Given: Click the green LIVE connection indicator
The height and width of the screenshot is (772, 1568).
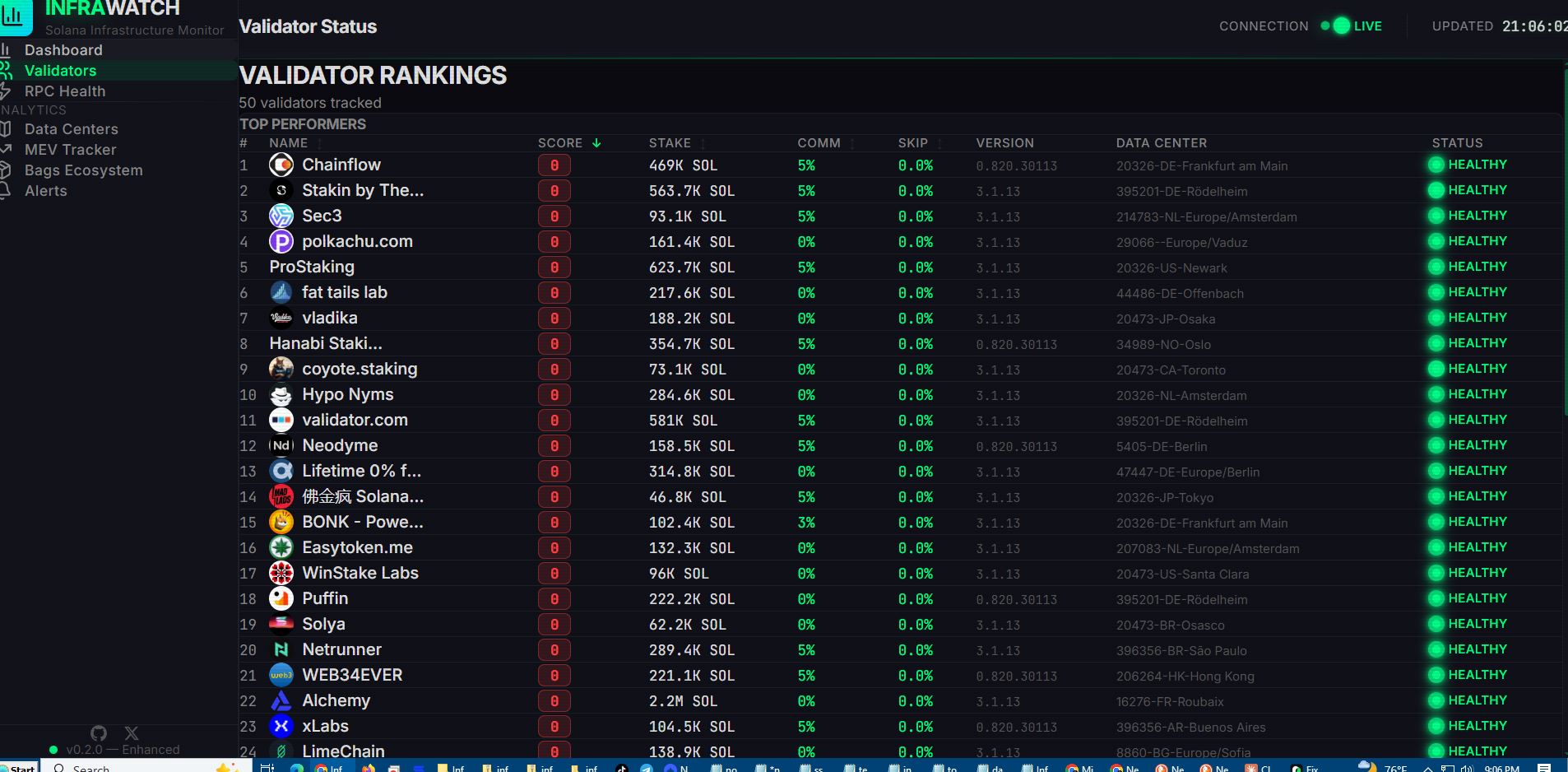Looking at the screenshot, I should pos(1351,26).
